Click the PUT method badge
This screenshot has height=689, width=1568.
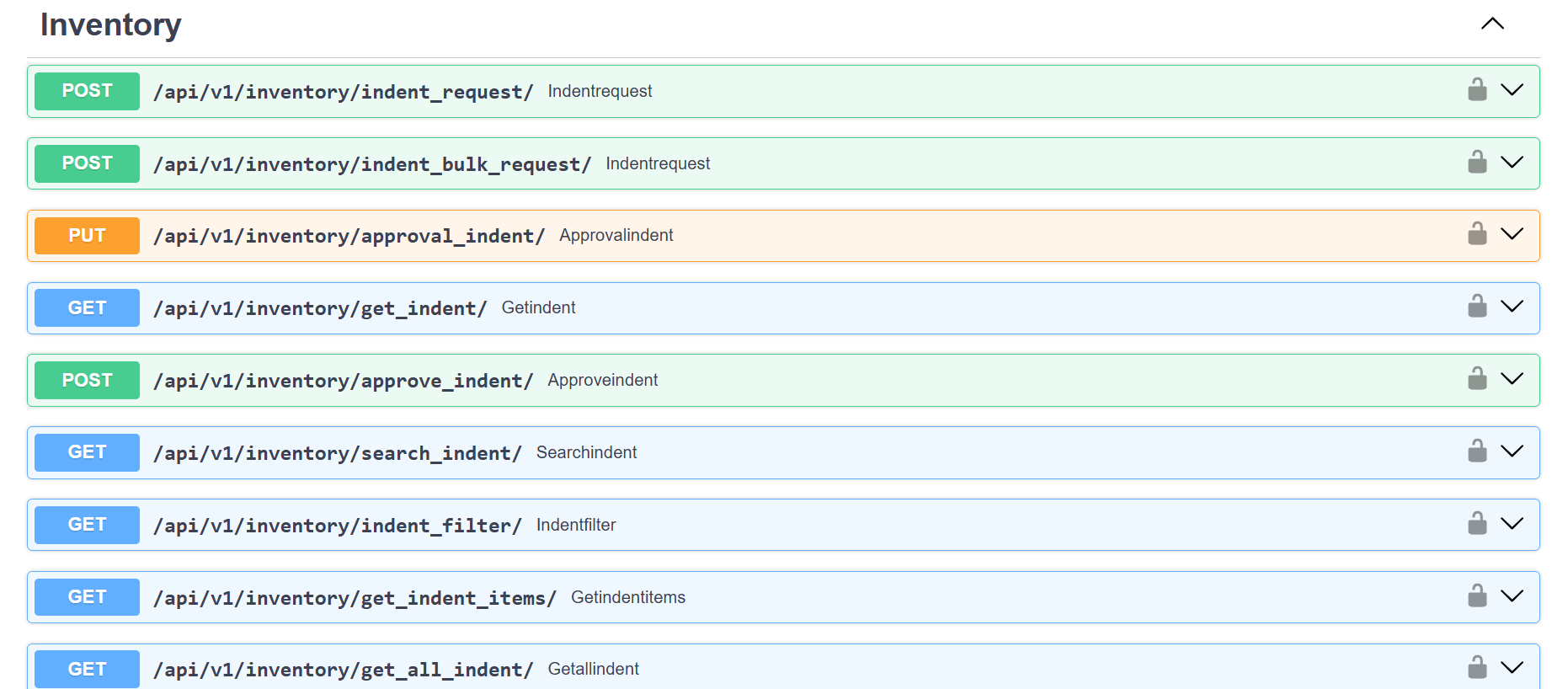[87, 236]
